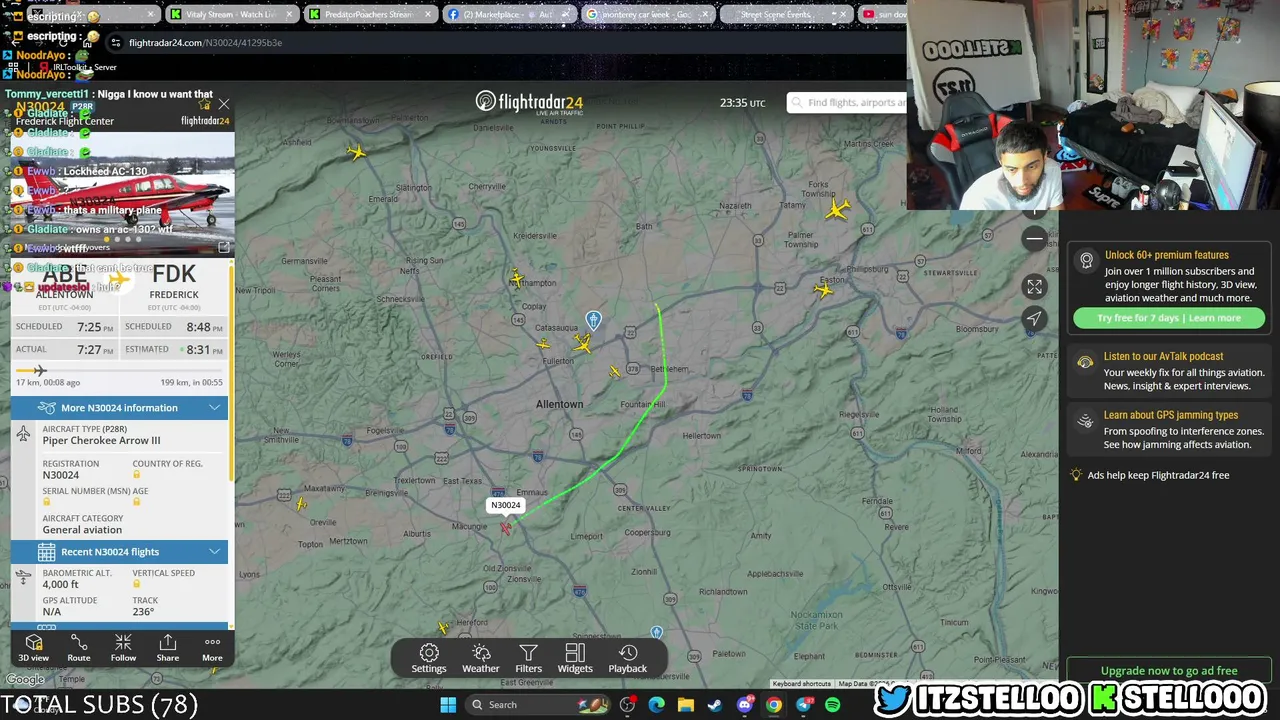Open flight Playback

point(628,659)
